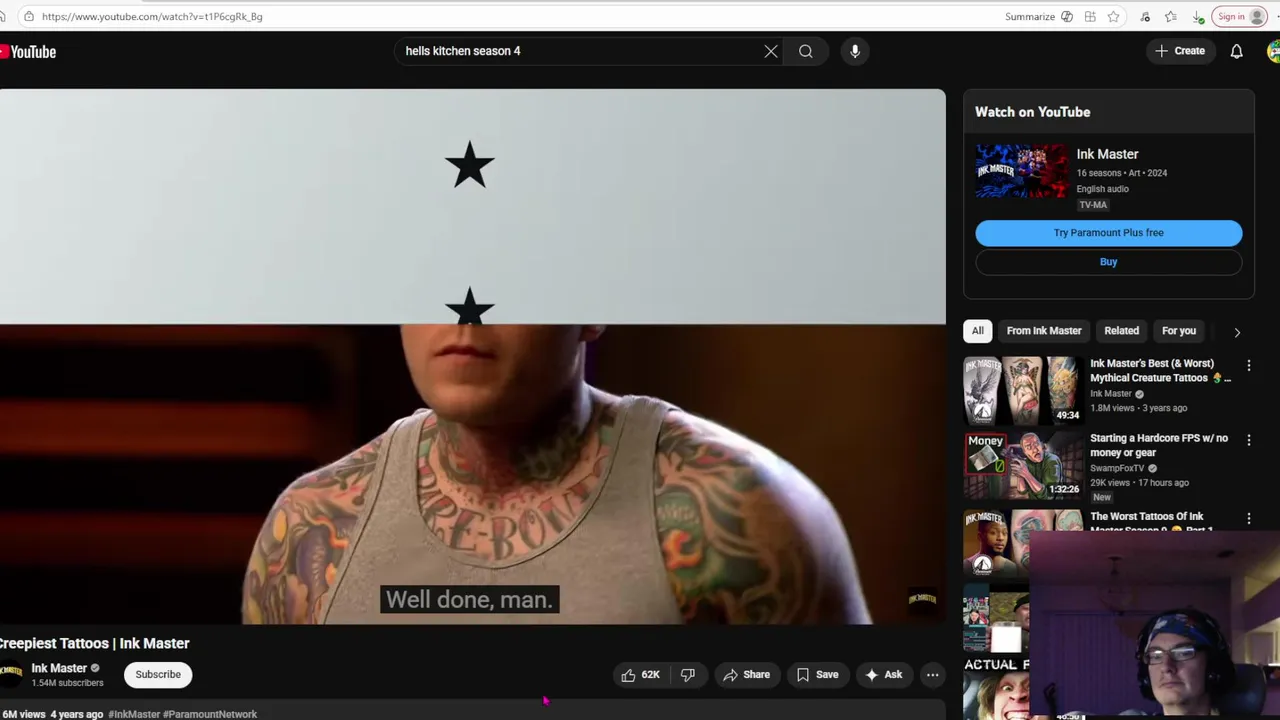
Task: Open Worst Tattoos Season video thumbnail
Action: 1022,542
